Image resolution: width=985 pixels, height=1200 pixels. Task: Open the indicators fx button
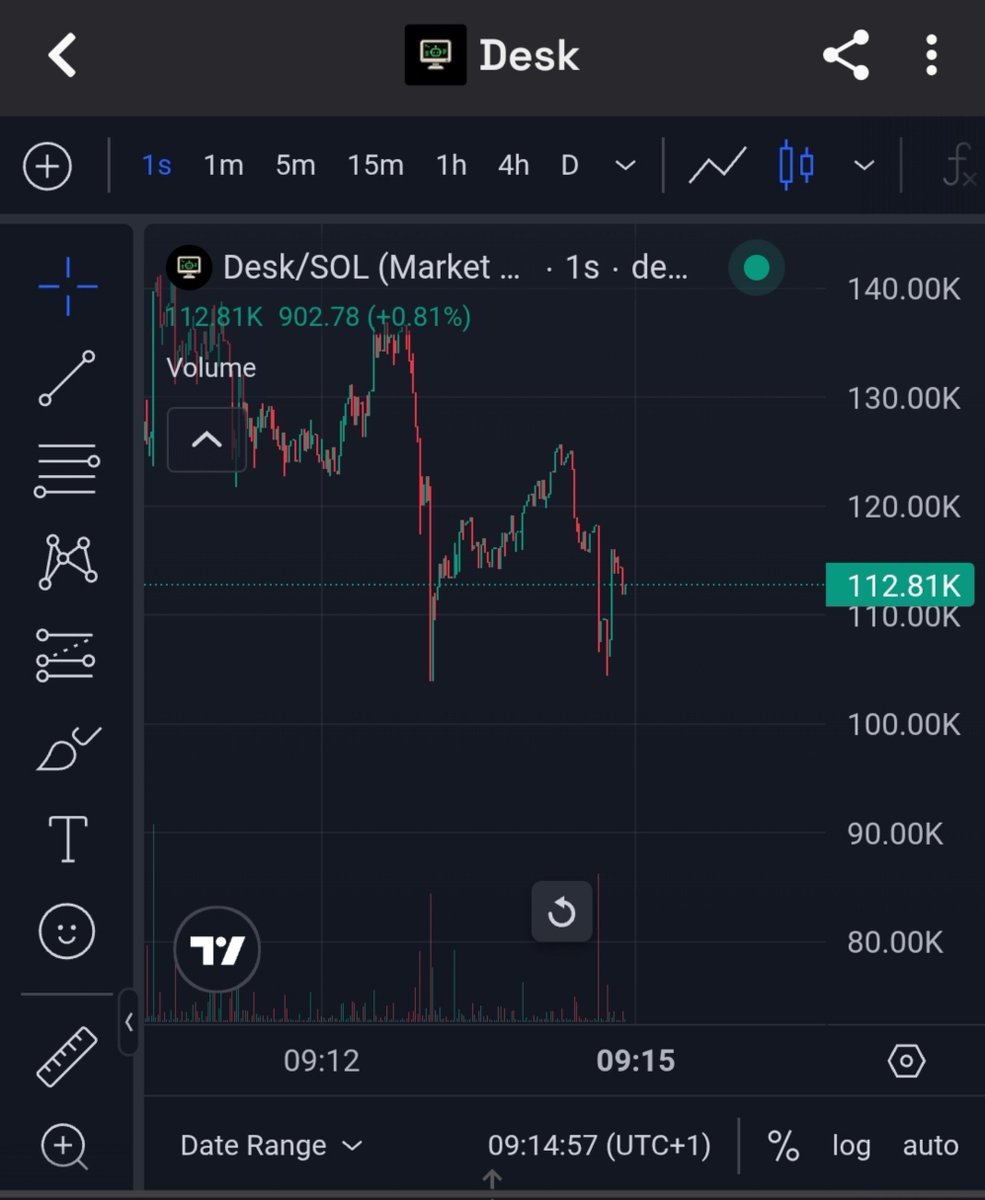click(x=958, y=165)
